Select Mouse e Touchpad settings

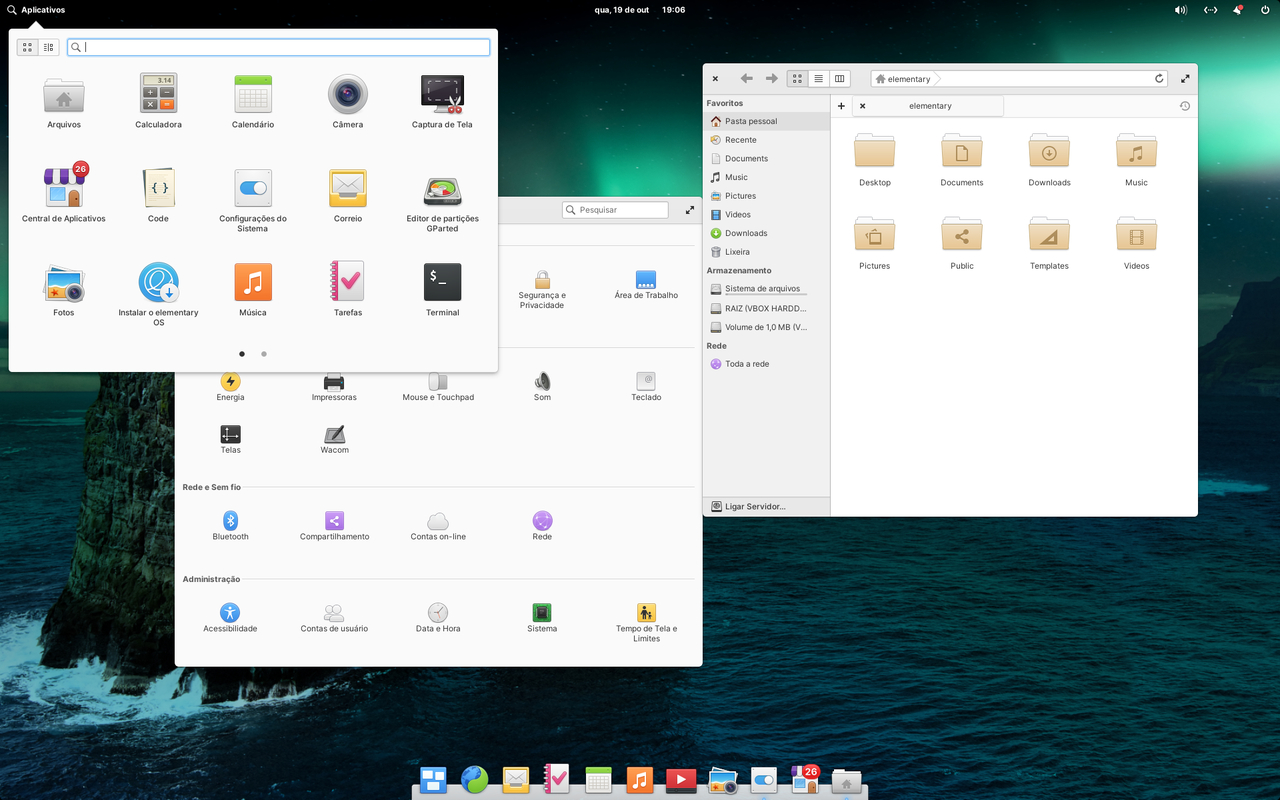pos(437,383)
